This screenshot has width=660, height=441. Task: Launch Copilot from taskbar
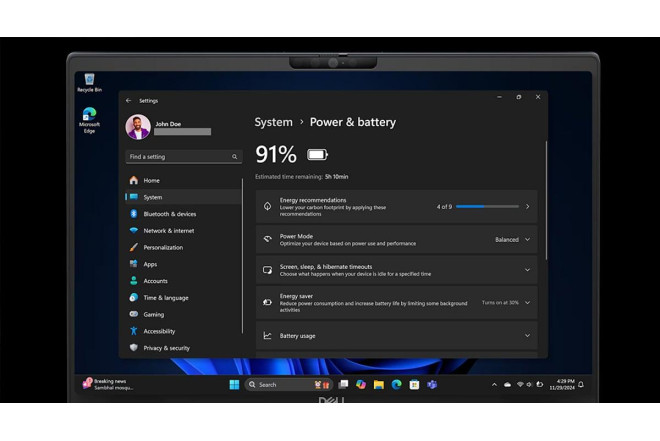(x=361, y=384)
